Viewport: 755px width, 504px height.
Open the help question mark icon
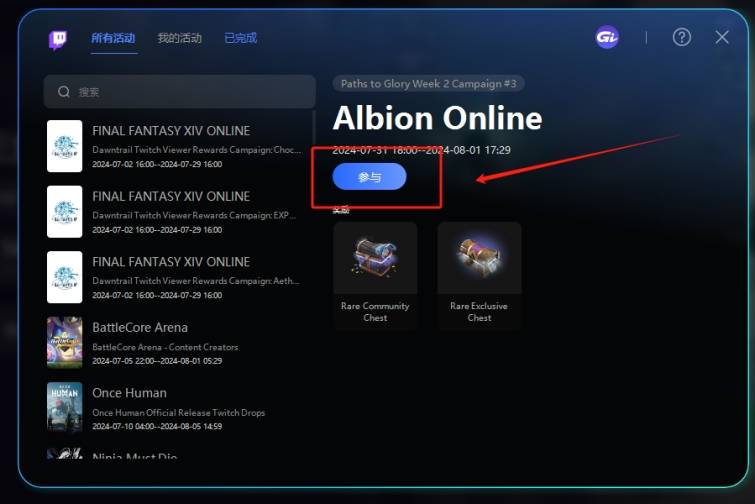click(681, 37)
